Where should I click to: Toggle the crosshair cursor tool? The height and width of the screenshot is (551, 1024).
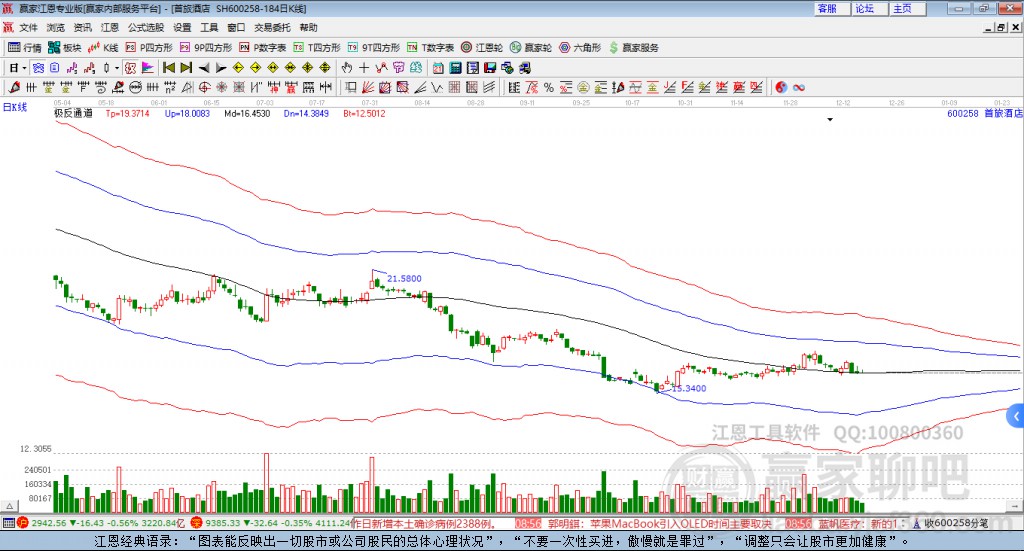tap(364, 68)
